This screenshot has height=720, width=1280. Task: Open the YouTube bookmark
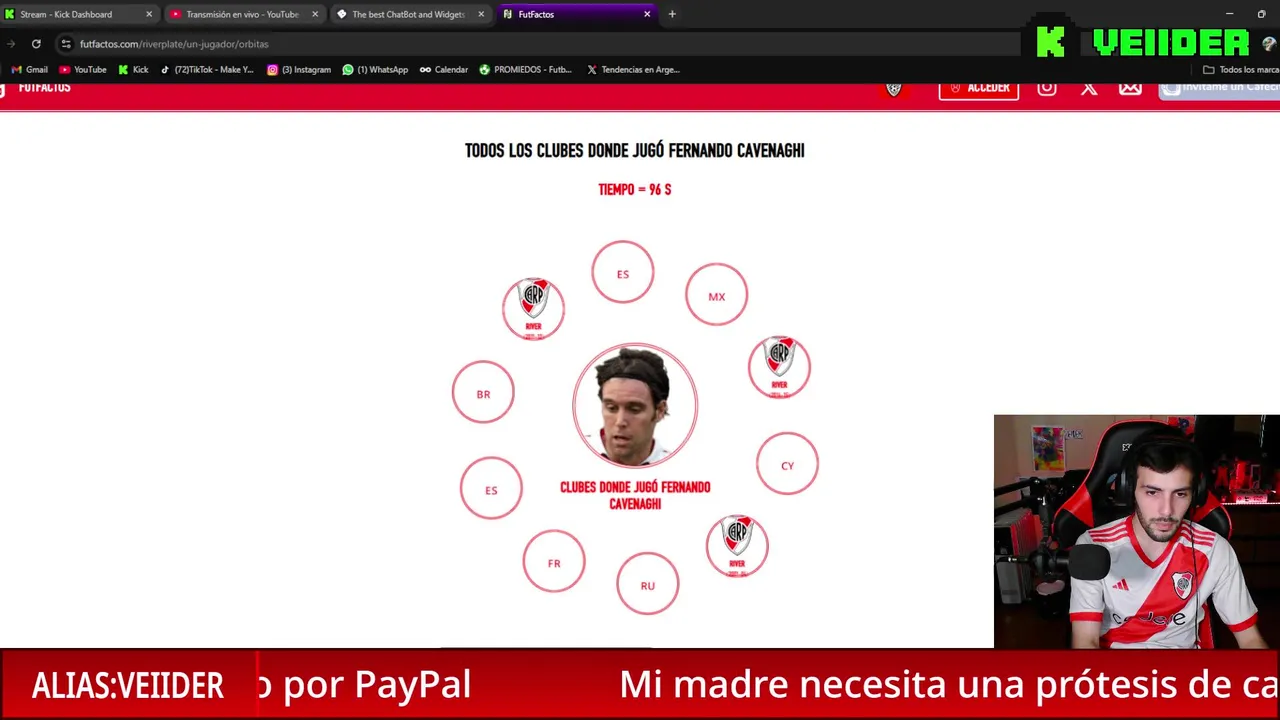[x=83, y=70]
